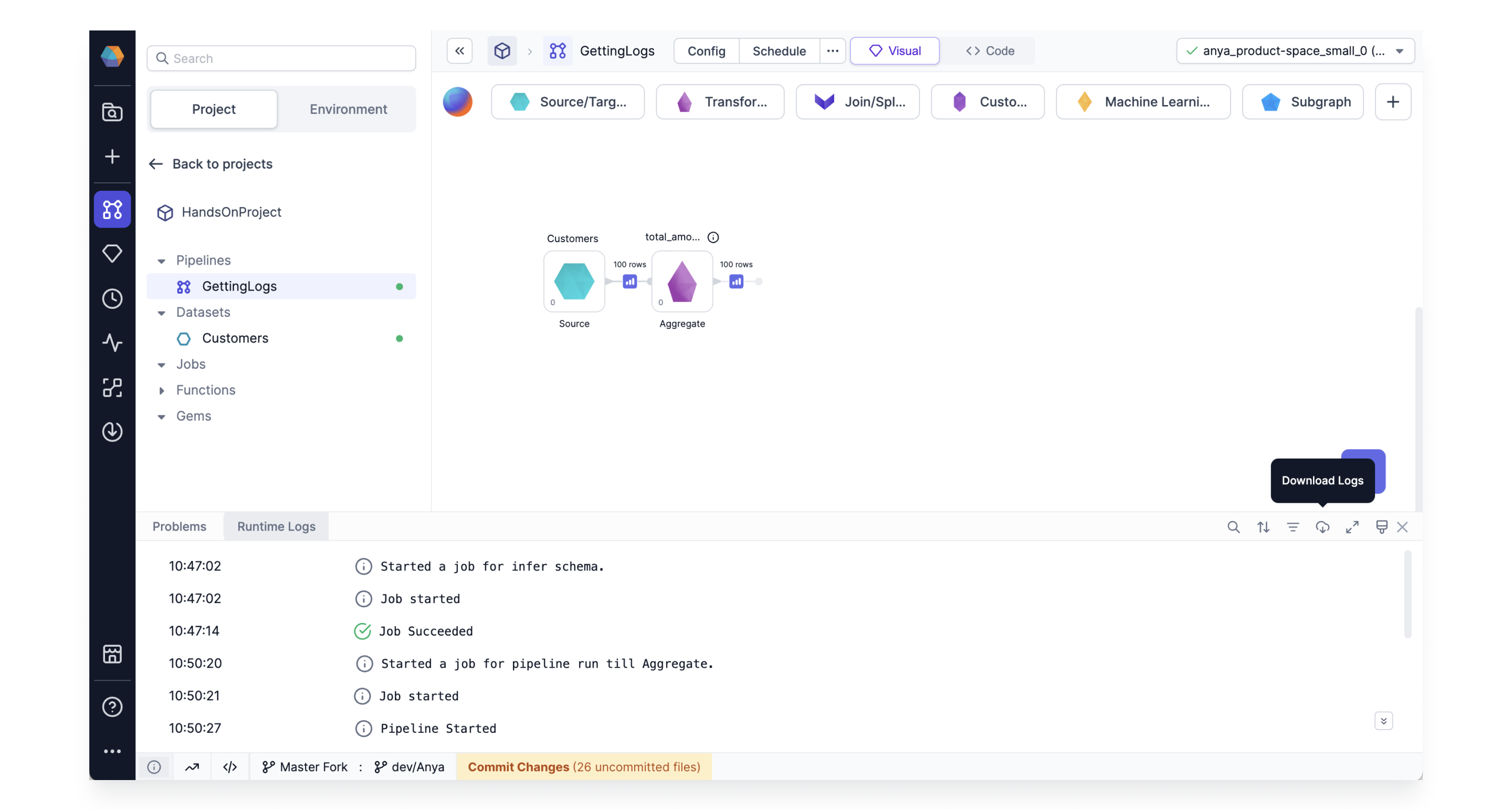Collapse the Pipelines section in the project tree

(161, 260)
